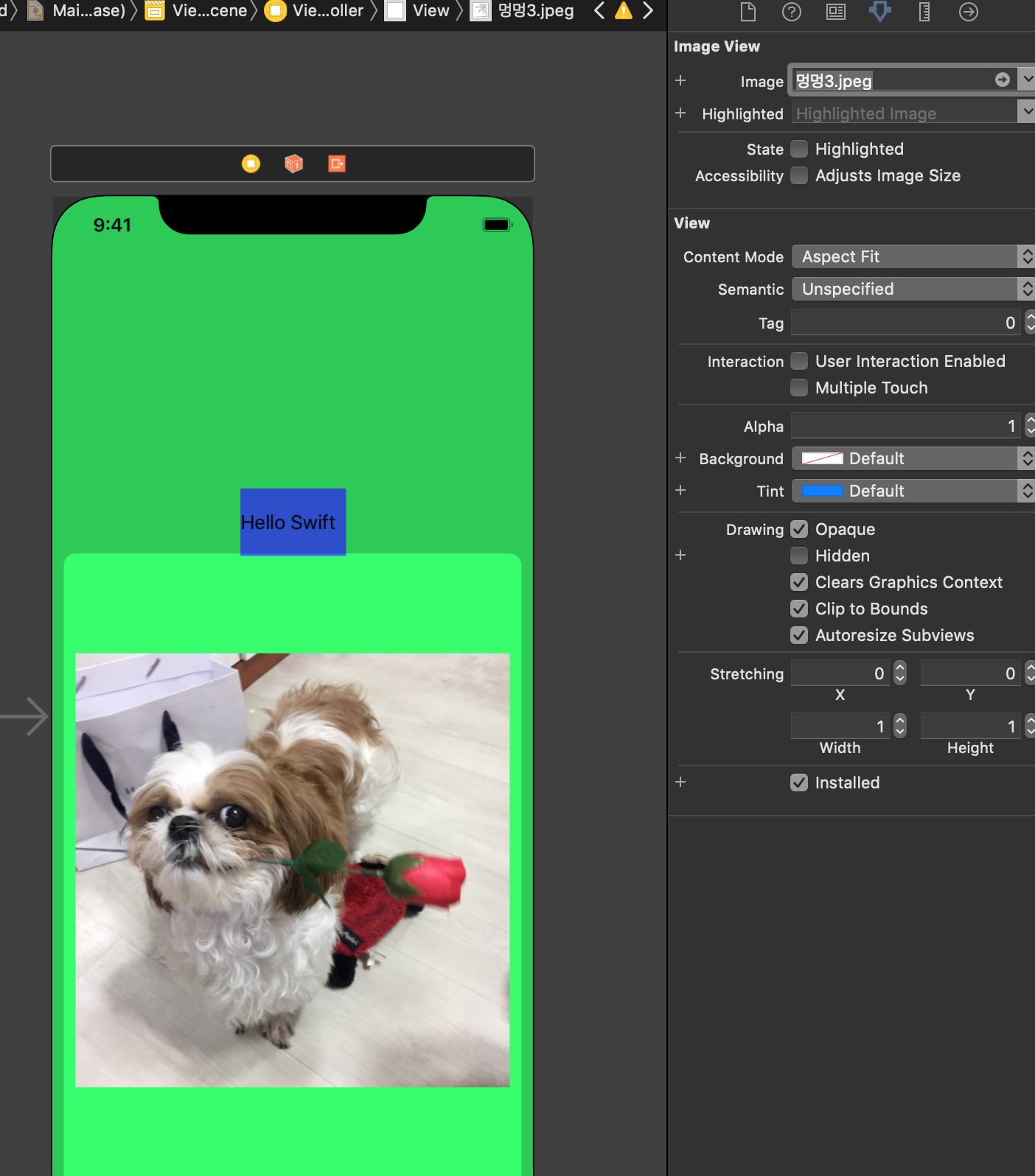Click the Stretching Width stepper
This screenshot has width=1035, height=1176.
900,727
